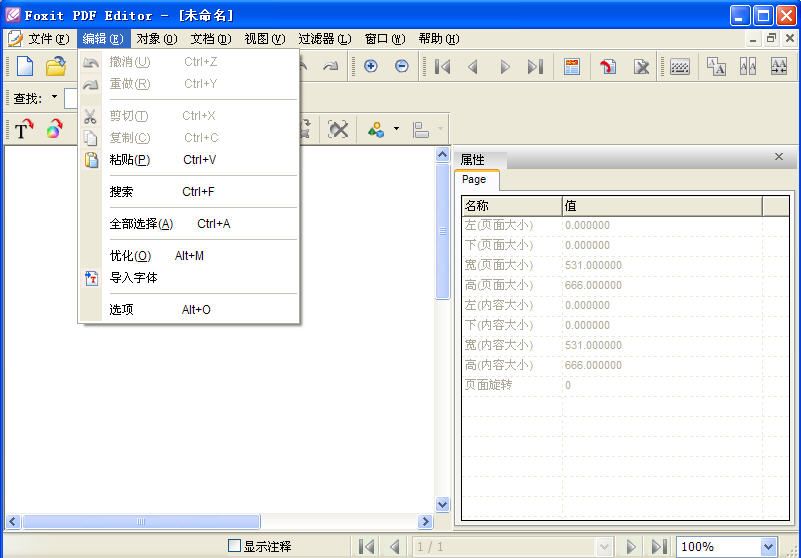The image size is (801, 558).
Task: Click the 名称 column header
Action: pyautogui.click(x=512, y=206)
